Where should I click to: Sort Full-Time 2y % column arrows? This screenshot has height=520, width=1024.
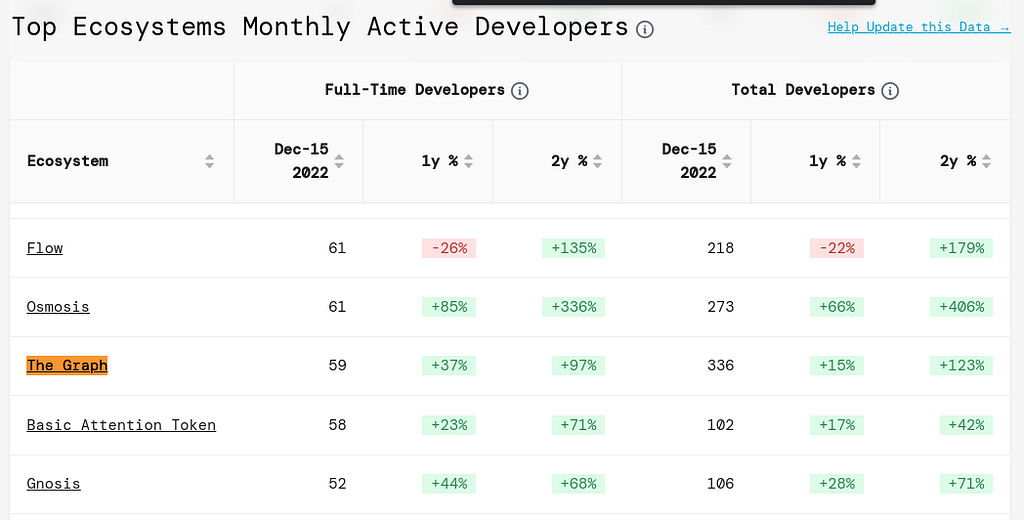pyautogui.click(x=597, y=161)
